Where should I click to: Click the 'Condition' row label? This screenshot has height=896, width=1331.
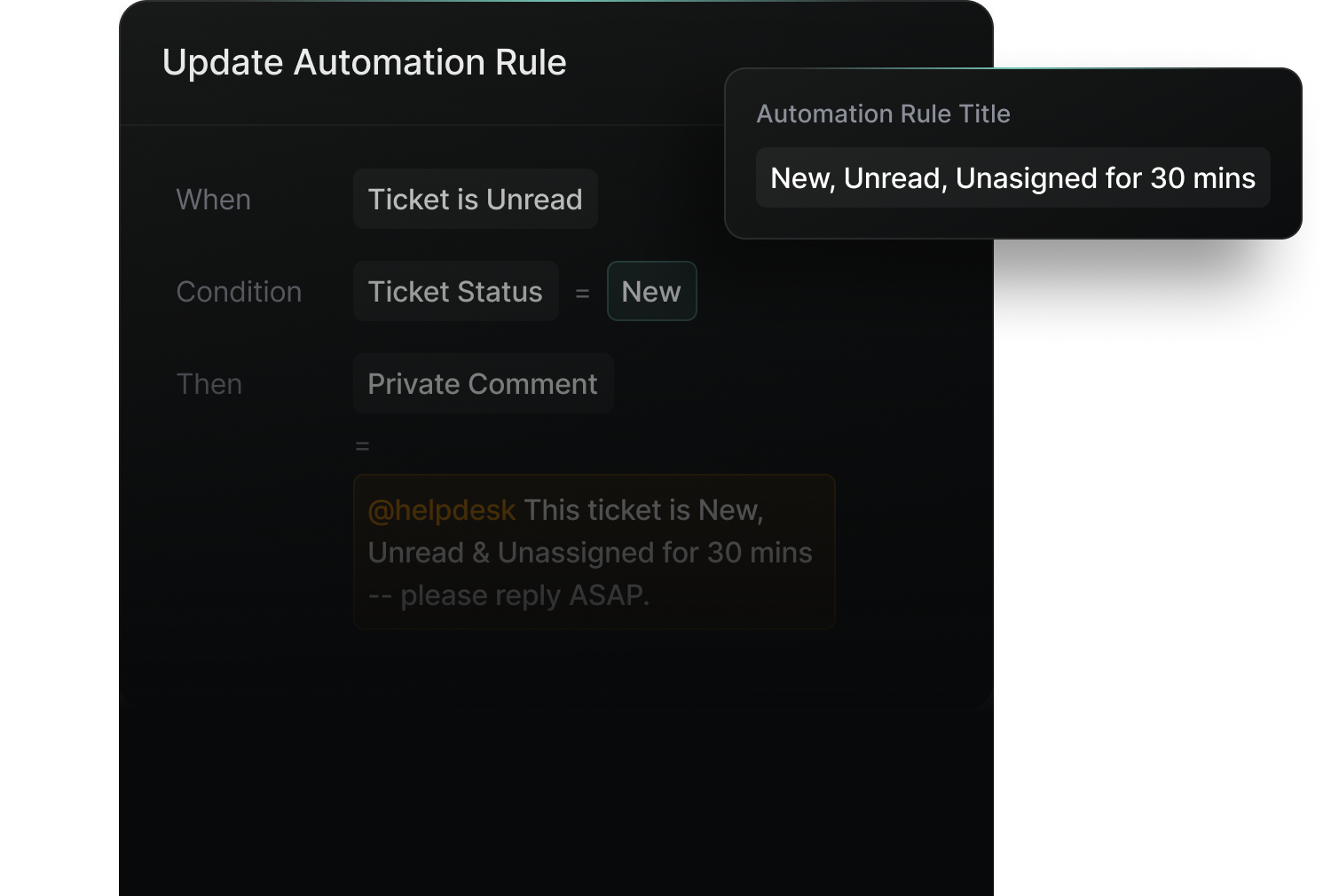click(239, 292)
